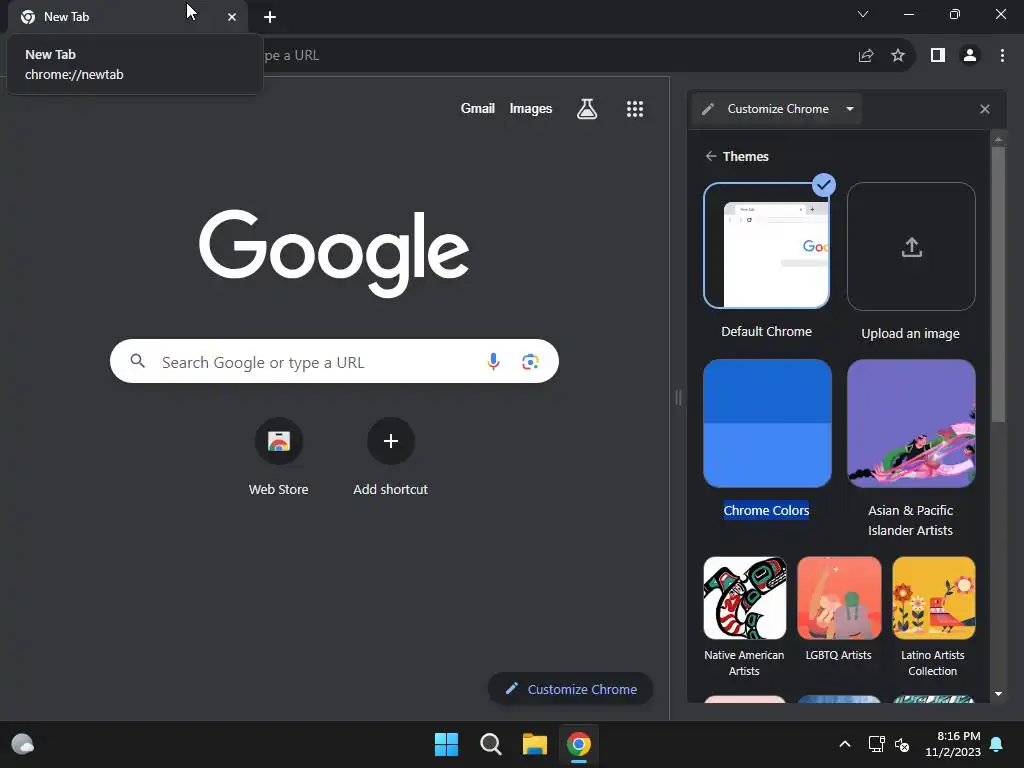The image size is (1024, 768).
Task: Show hidden system tray icons
Action: tap(844, 744)
